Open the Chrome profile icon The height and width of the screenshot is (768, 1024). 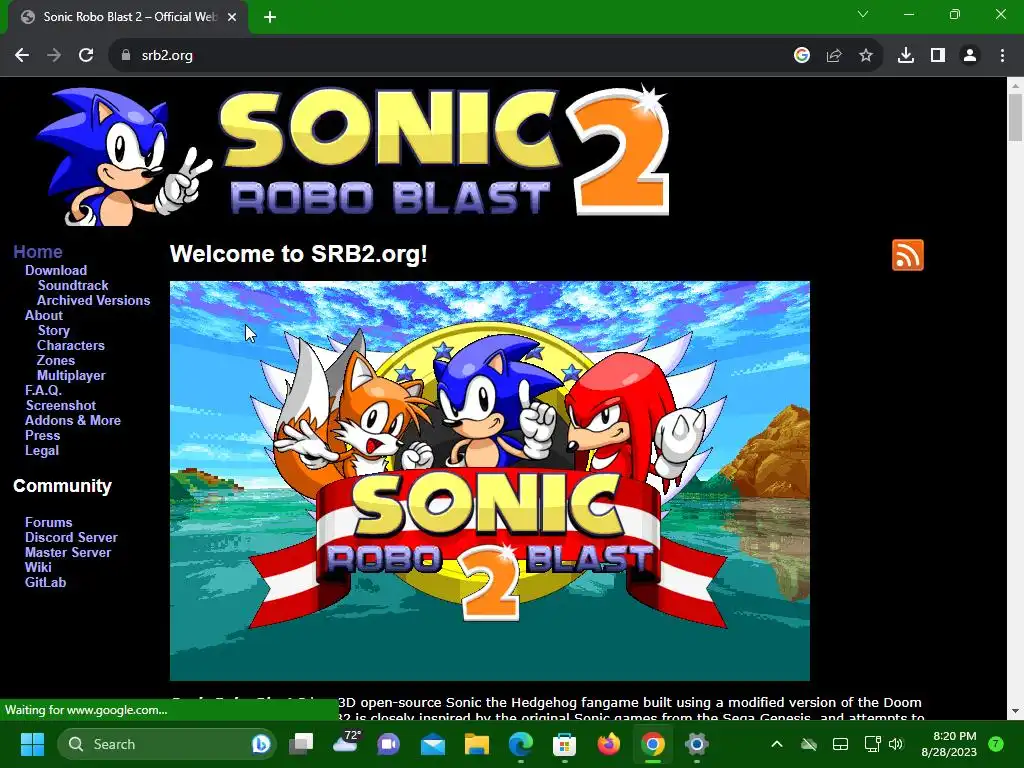(x=970, y=56)
